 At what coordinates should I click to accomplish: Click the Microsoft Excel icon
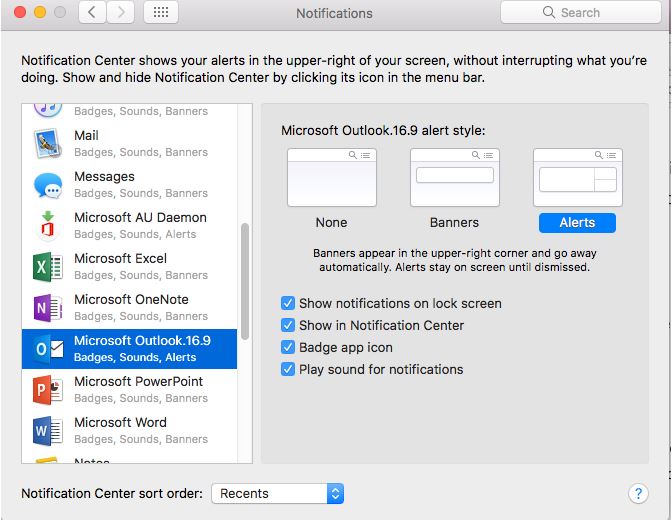tap(48, 267)
